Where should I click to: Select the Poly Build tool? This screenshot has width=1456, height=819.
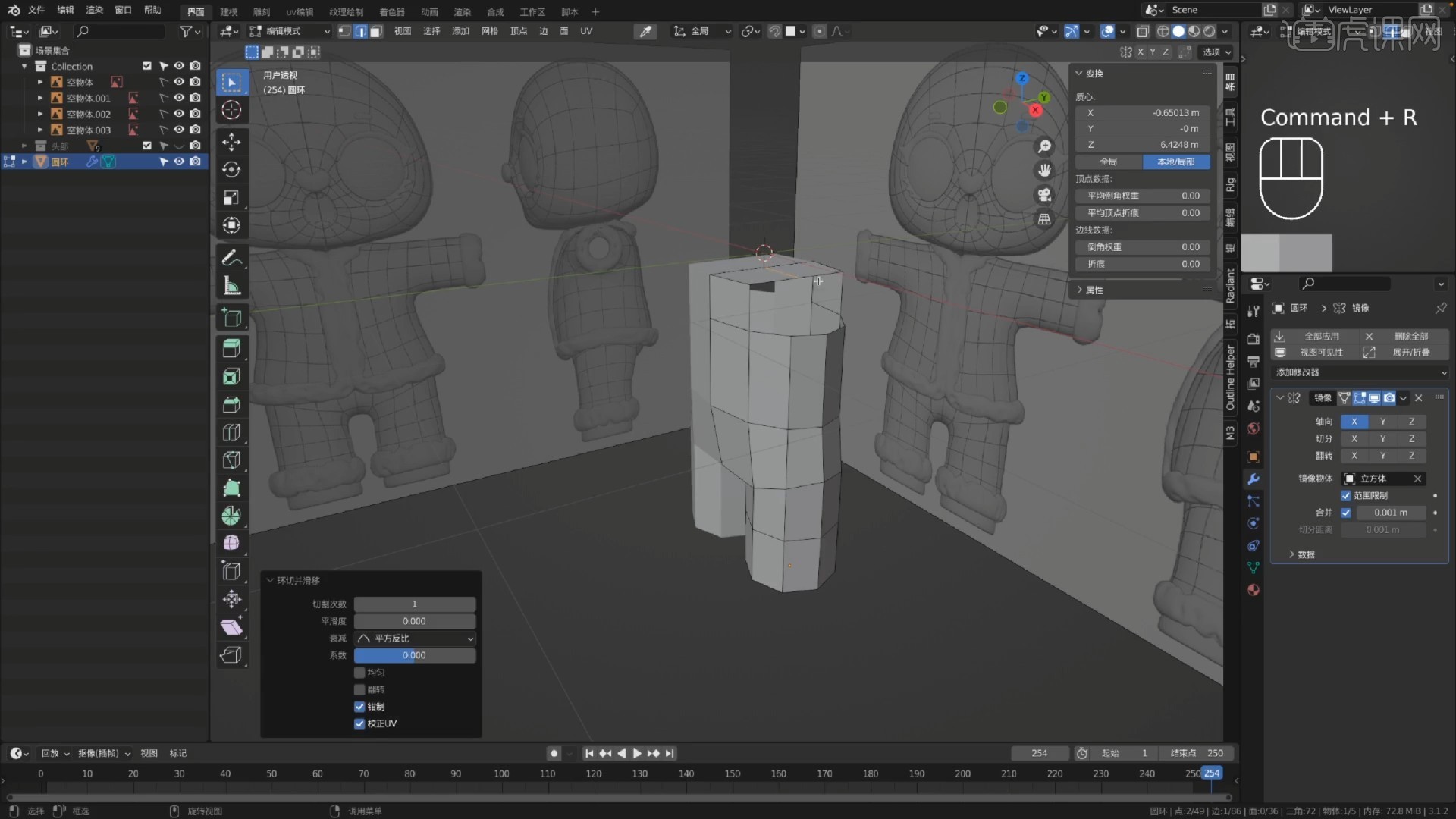point(231,488)
